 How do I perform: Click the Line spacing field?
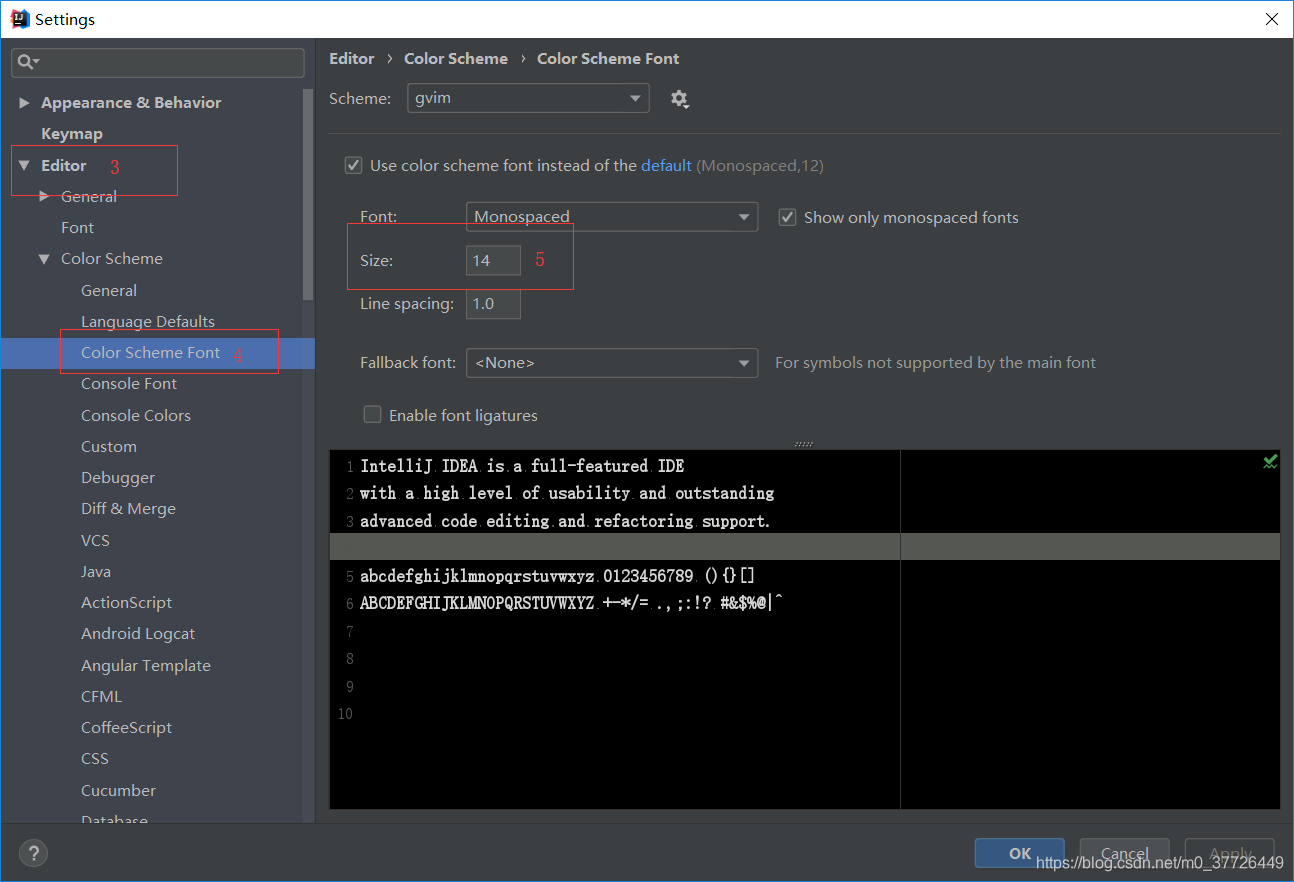(493, 303)
